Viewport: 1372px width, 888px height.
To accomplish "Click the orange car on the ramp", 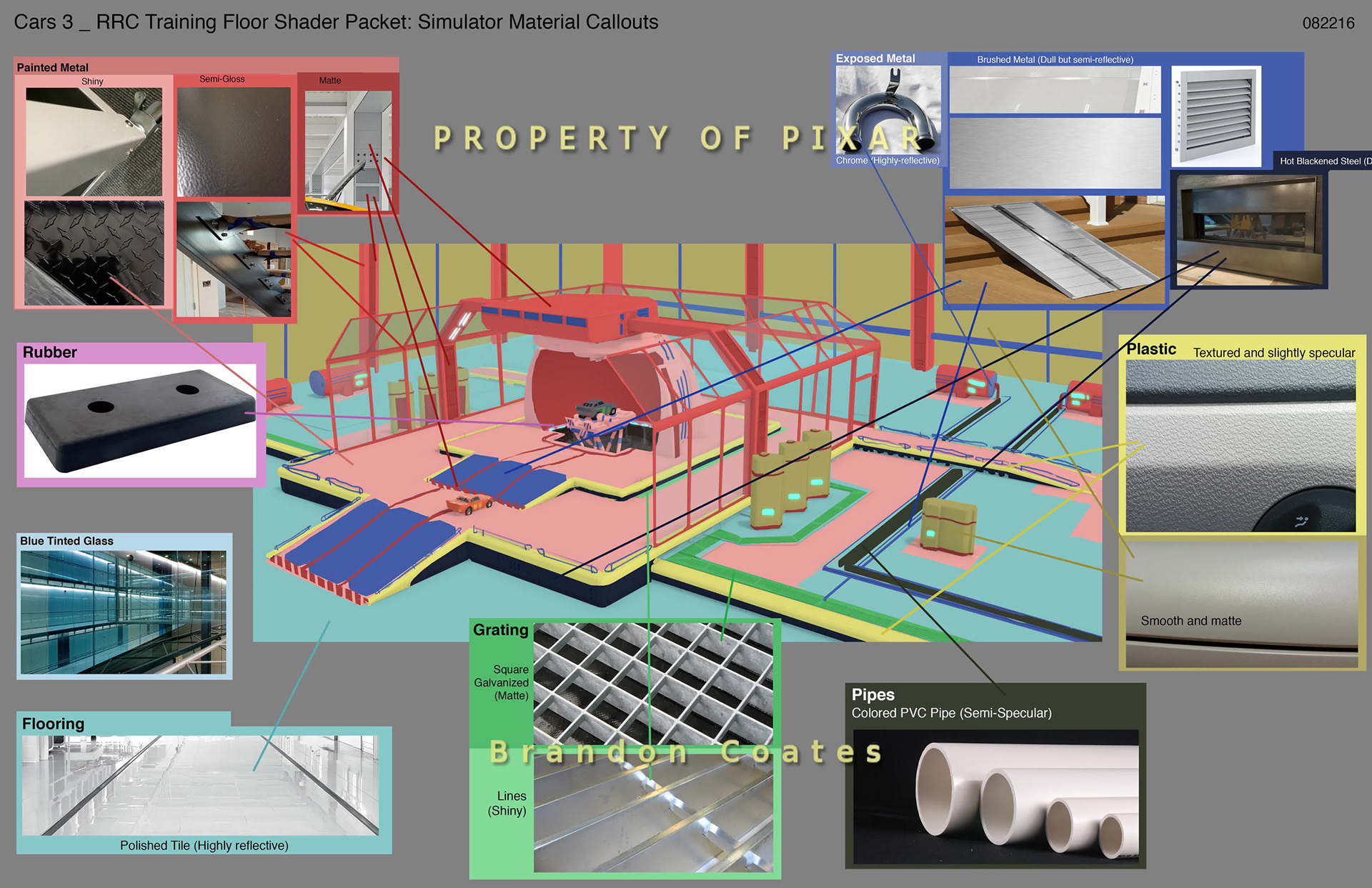I will 469,503.
